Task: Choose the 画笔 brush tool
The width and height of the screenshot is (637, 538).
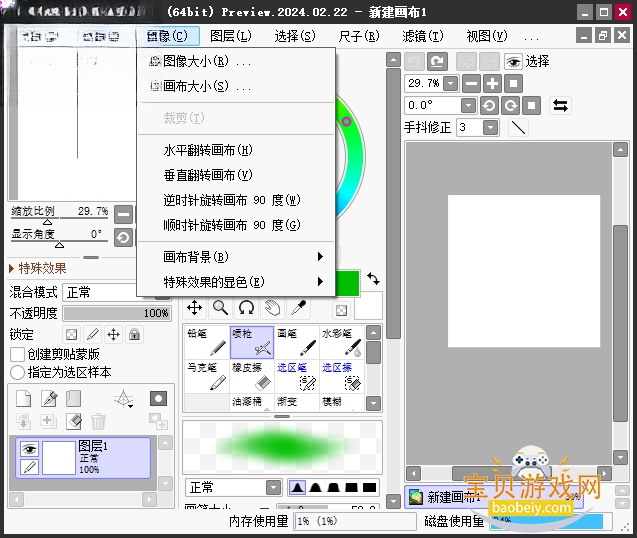Action: (x=297, y=342)
